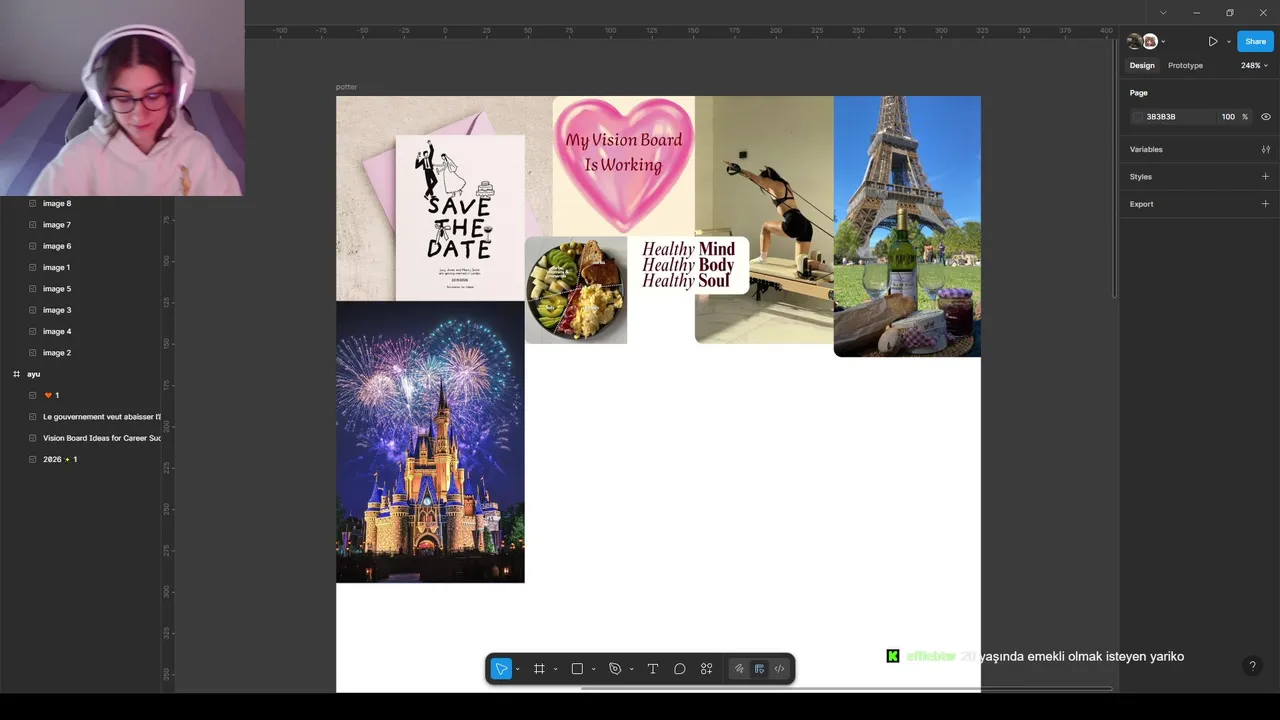Viewport: 1280px width, 720px height.
Task: Switch to Design mode in toolbar
Action: pos(759,669)
